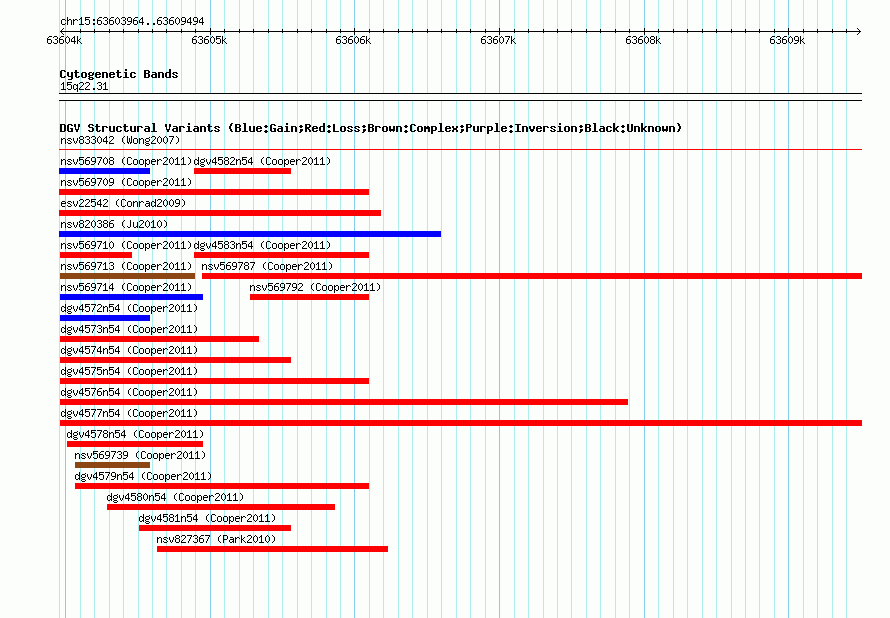
Task: Select the red dgv4579n54 loss bar
Action: (x=222, y=486)
